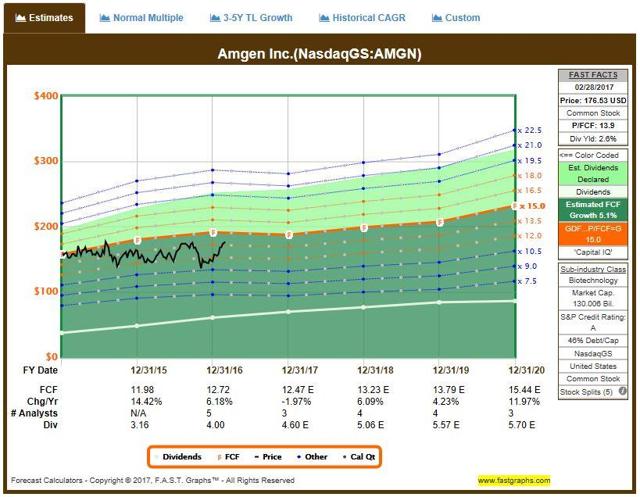The image size is (640, 497).
Task: Click chart icon on Estimates tab
Action: point(20,18)
